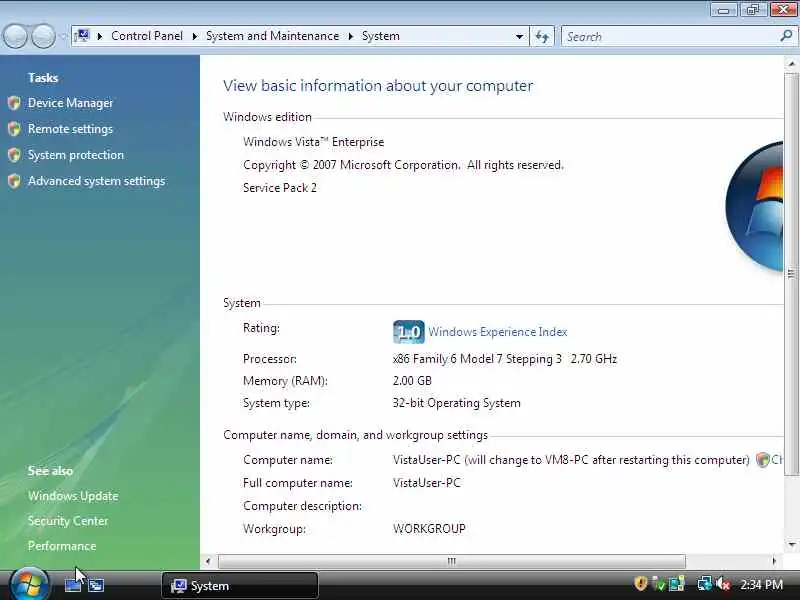The width and height of the screenshot is (800, 600).
Task: Go back with the Back button
Action: click(16, 36)
